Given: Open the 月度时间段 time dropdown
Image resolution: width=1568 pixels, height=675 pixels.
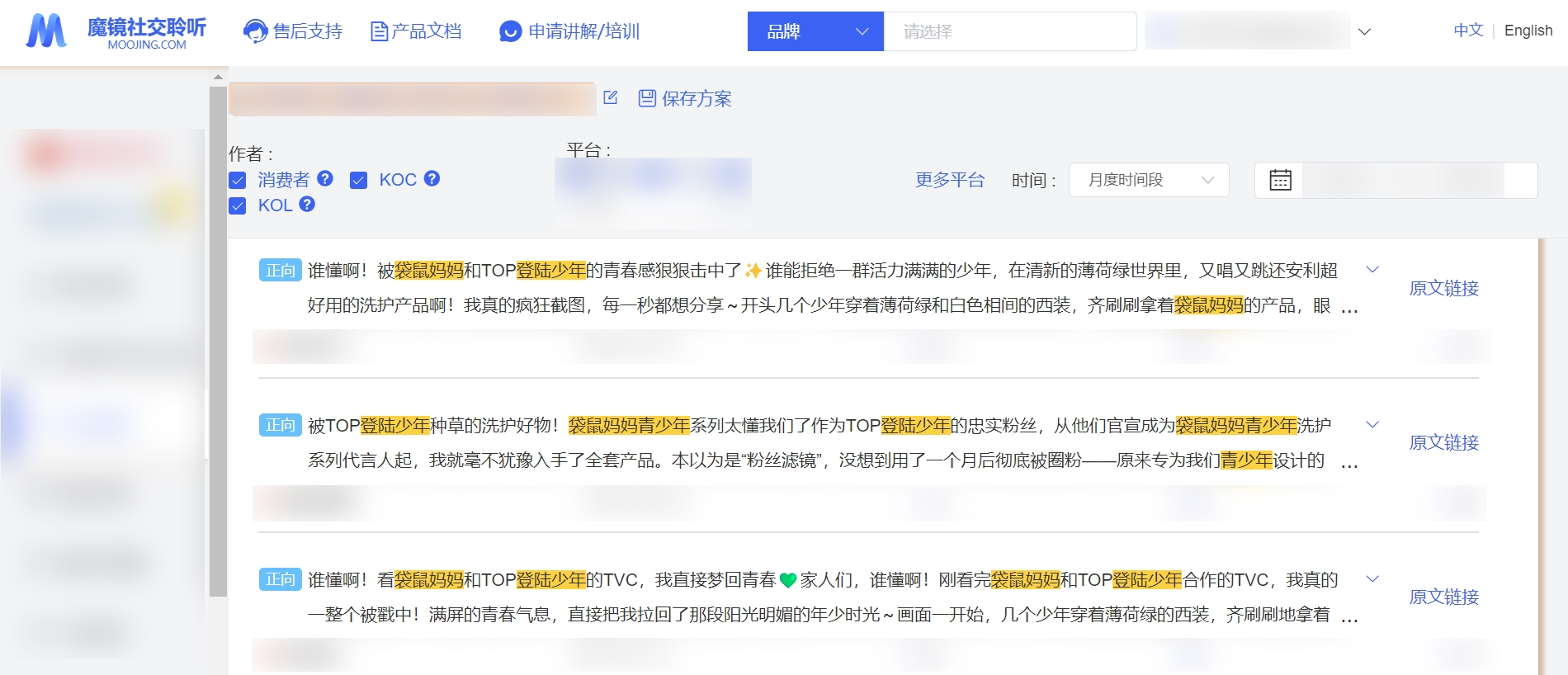Looking at the screenshot, I should pos(1148,180).
